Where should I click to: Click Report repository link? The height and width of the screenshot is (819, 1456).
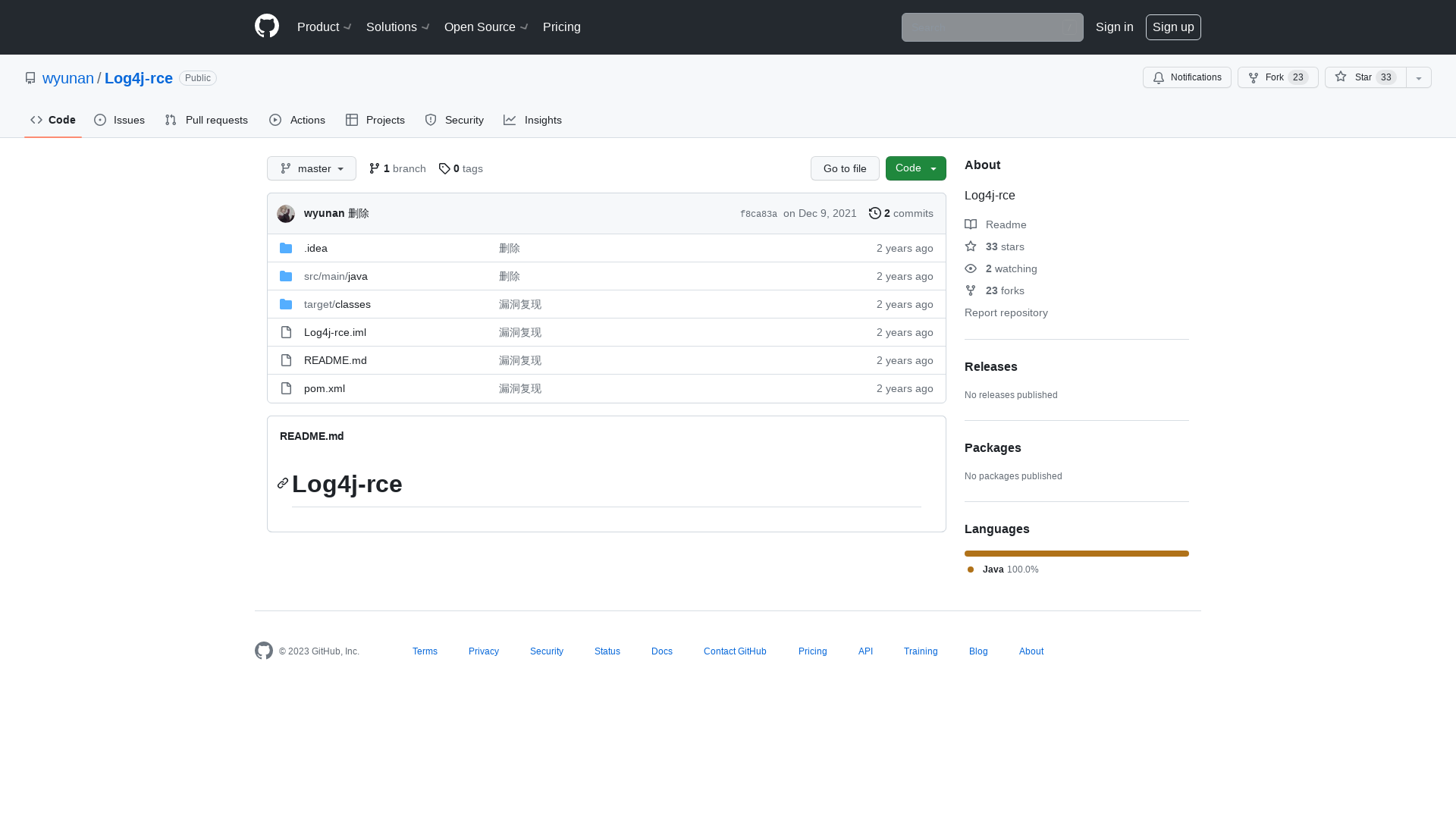click(1006, 312)
